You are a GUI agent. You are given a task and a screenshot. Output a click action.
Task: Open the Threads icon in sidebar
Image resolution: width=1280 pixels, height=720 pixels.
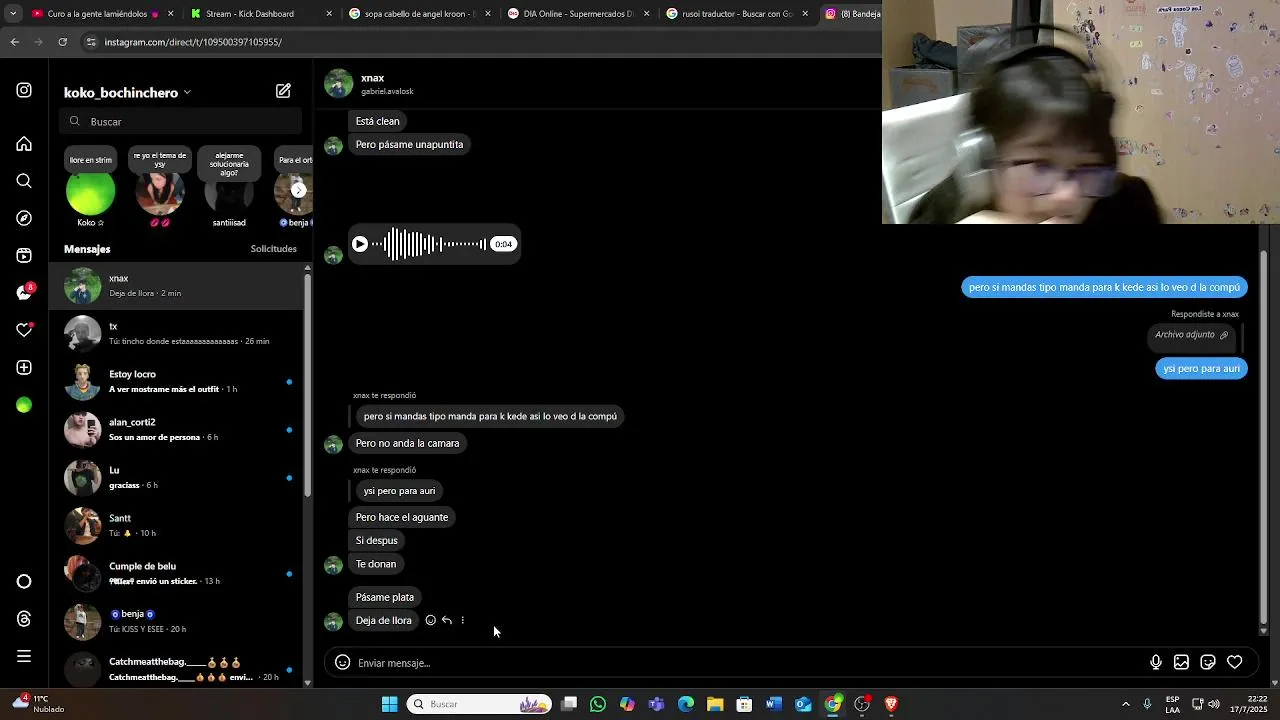click(x=24, y=619)
